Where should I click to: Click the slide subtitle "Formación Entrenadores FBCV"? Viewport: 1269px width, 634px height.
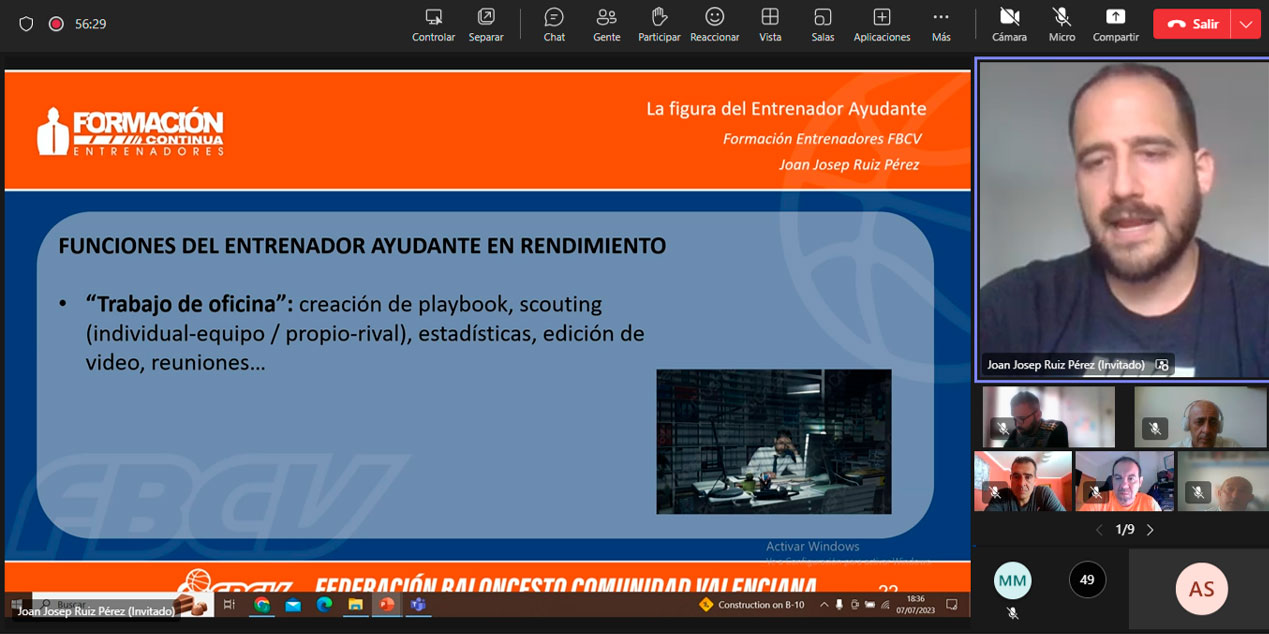tap(822, 139)
